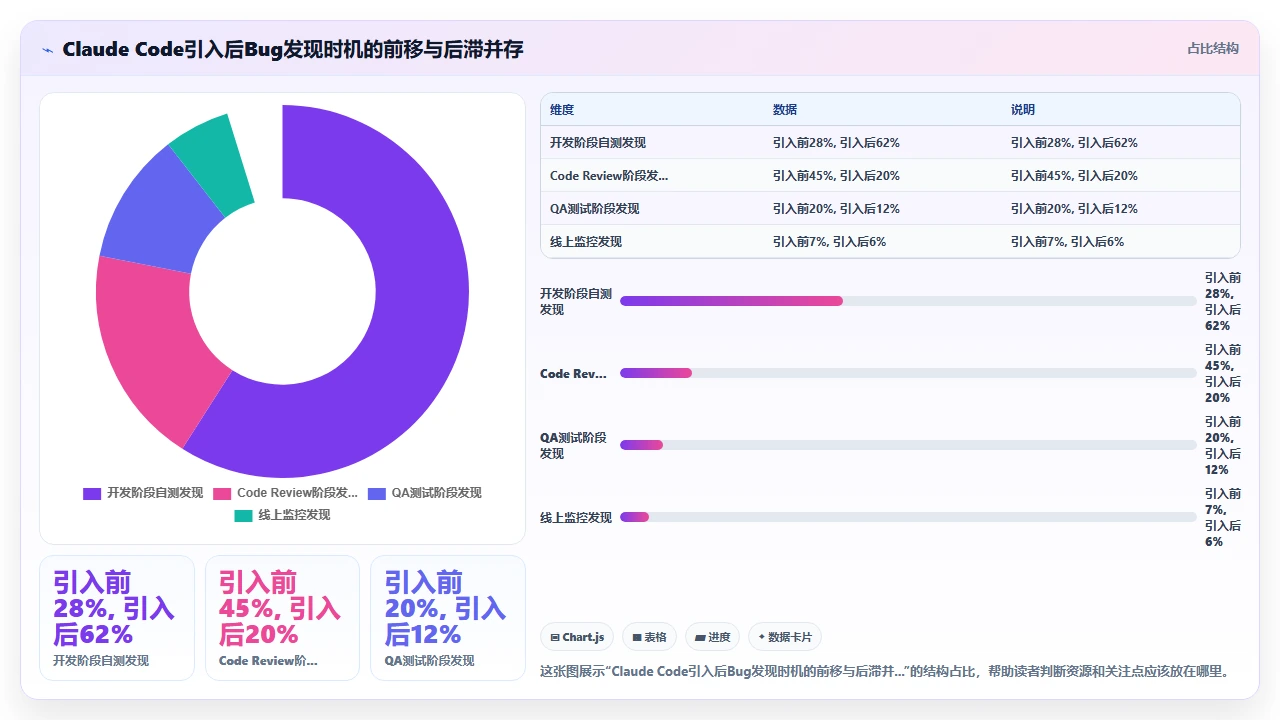The image size is (1280, 720).
Task: Click the chart title heading text
Action: point(293,50)
